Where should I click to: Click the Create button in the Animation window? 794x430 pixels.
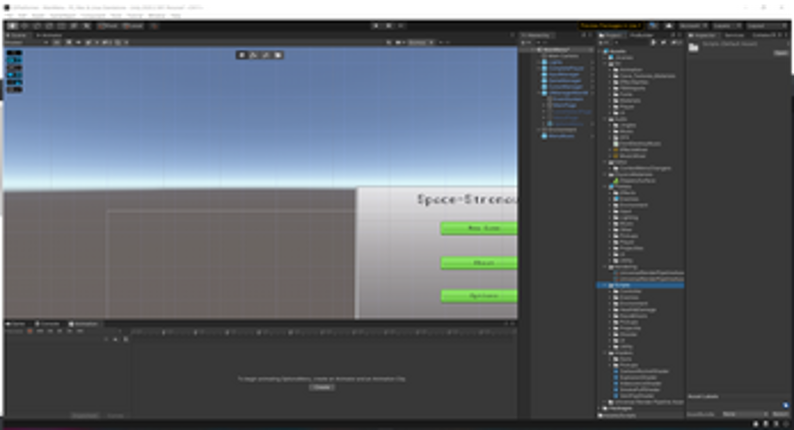322,387
